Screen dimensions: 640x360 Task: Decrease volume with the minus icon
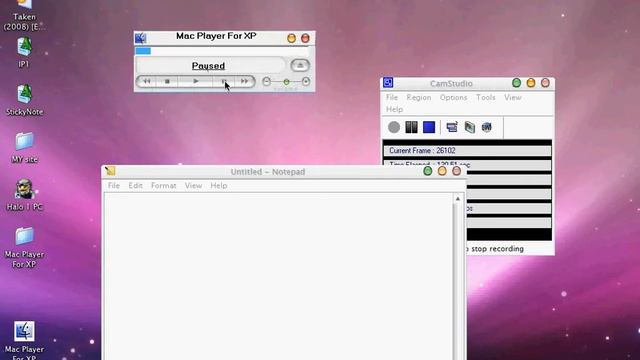[267, 81]
